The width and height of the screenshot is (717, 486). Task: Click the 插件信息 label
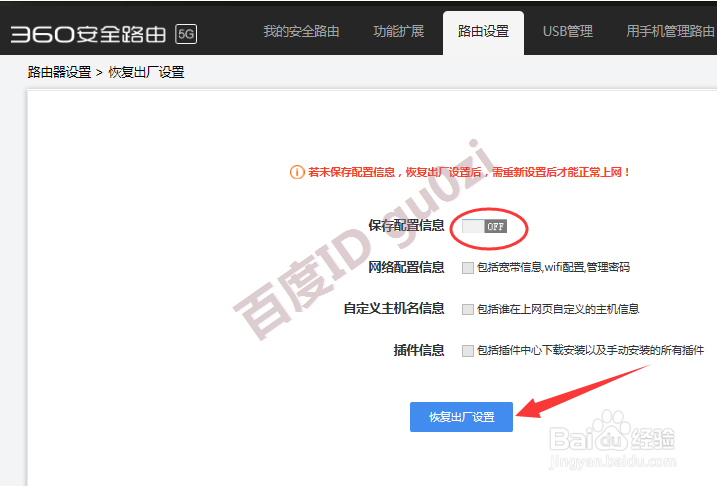pyautogui.click(x=419, y=350)
